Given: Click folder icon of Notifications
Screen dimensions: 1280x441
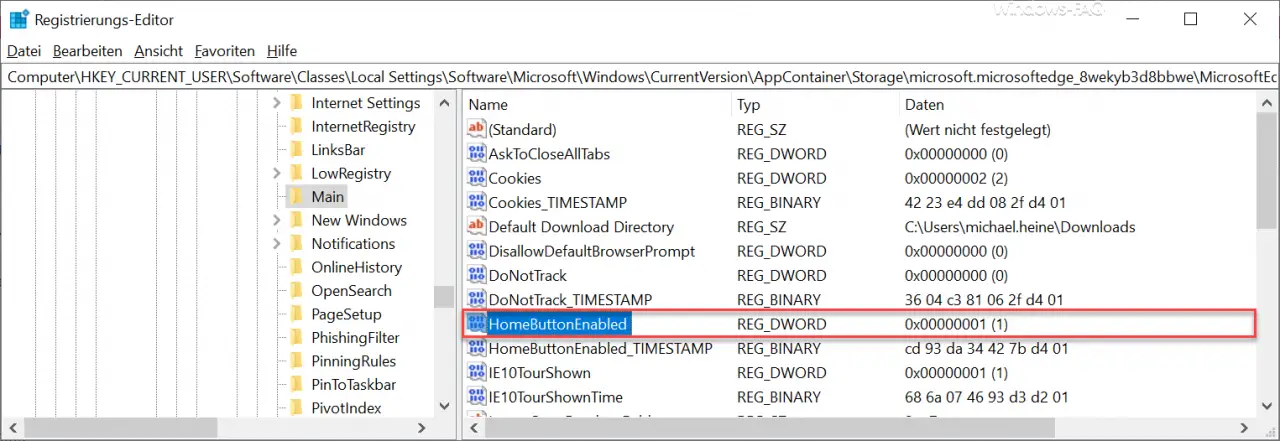Looking at the screenshot, I should click(296, 244).
